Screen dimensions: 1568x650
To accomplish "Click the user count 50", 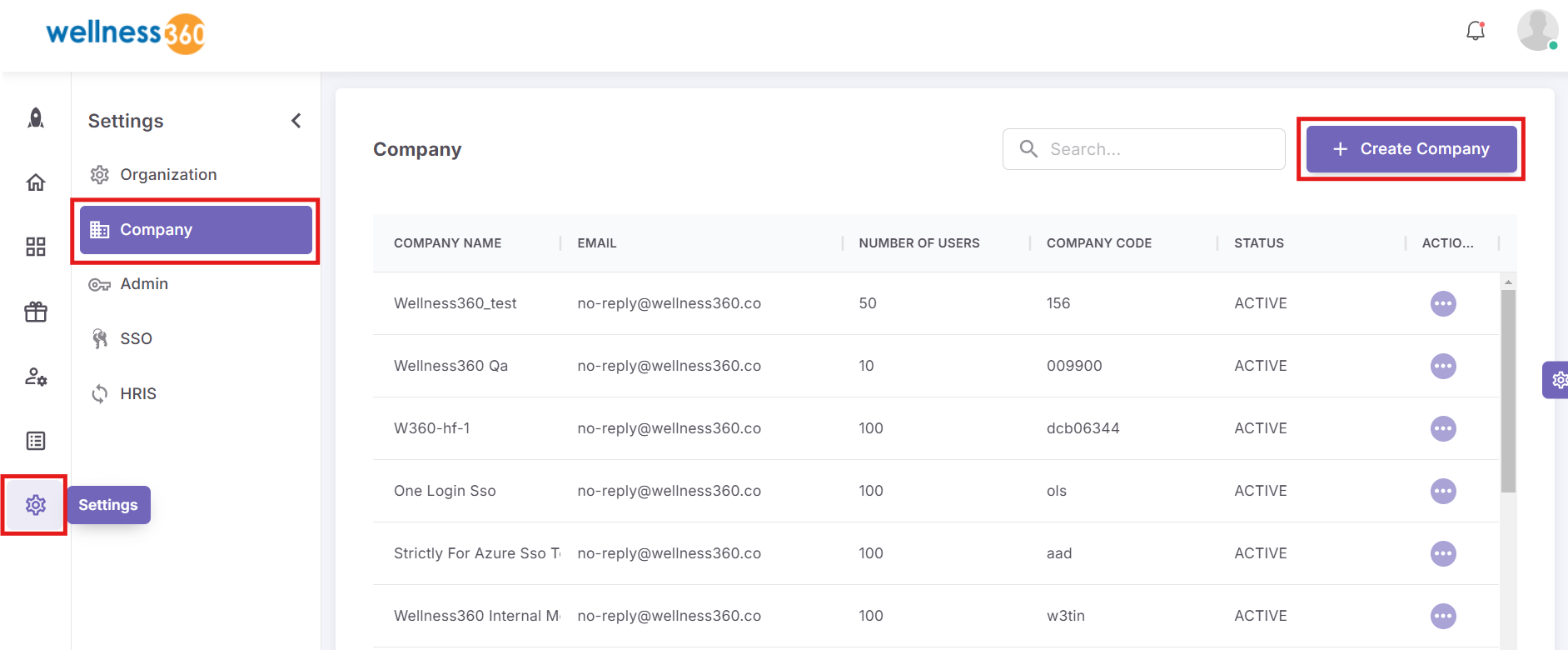I will tap(868, 303).
